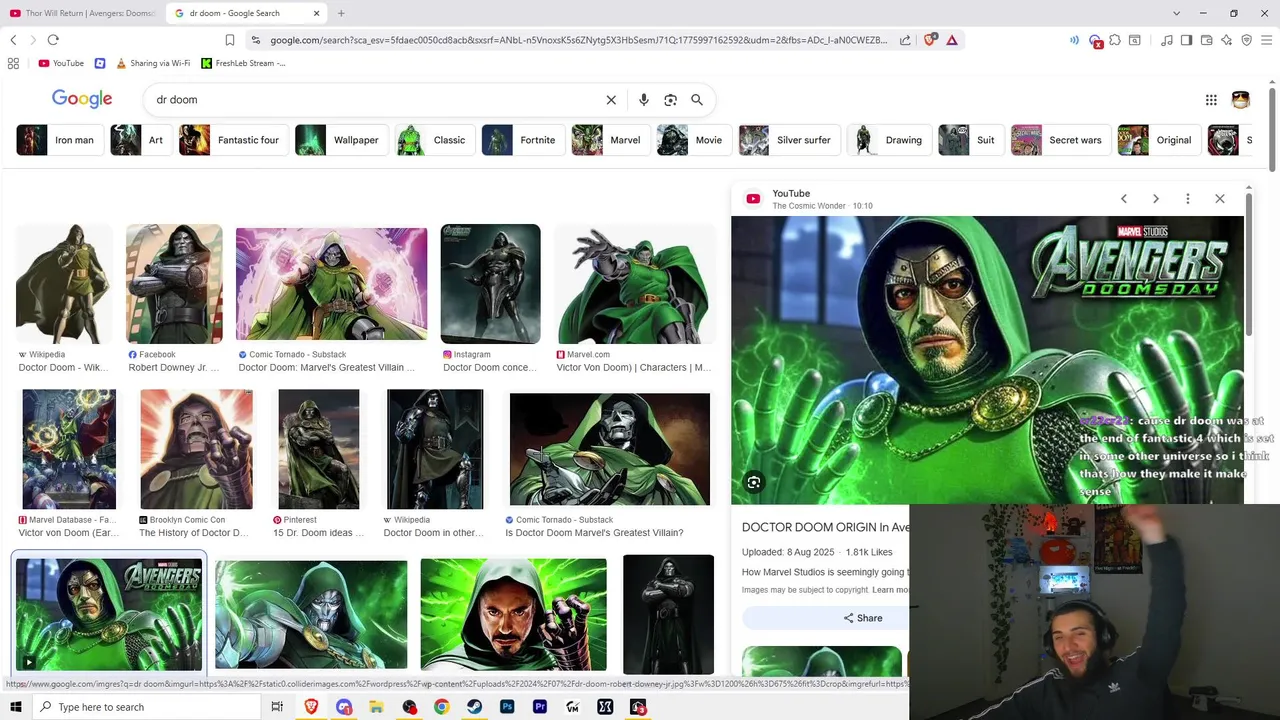Click the taskbar Type here to search box

click(146, 707)
